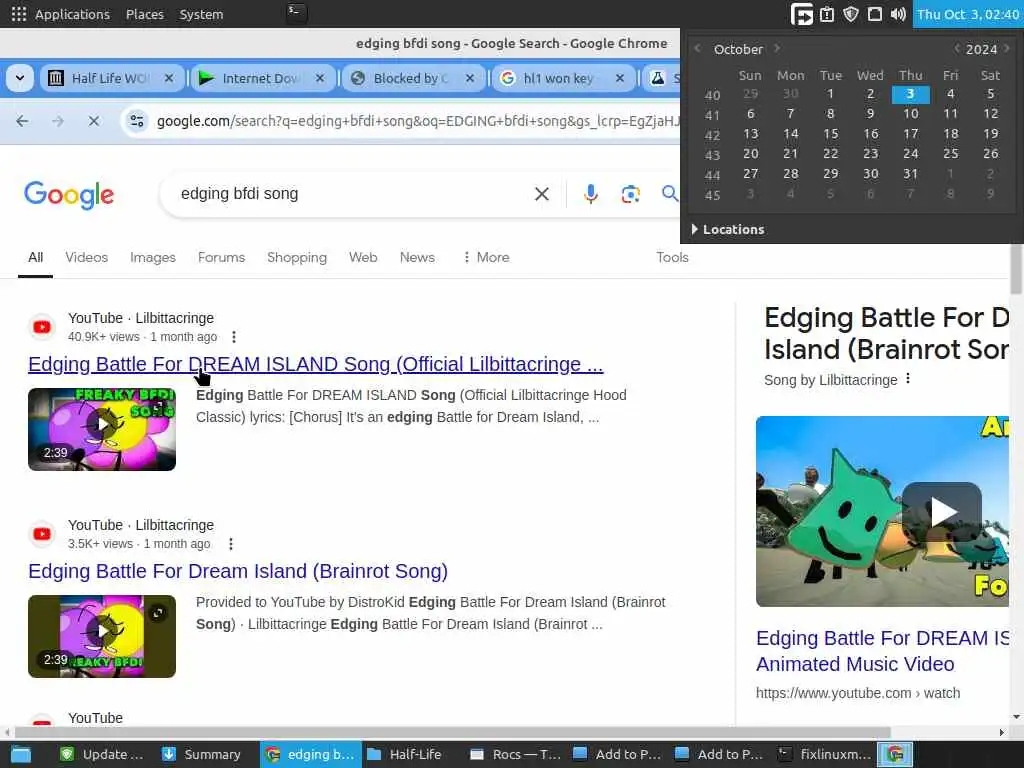Image resolution: width=1024 pixels, height=768 pixels.
Task: Click the volume speaker tray icon
Action: pyautogui.click(x=898, y=14)
